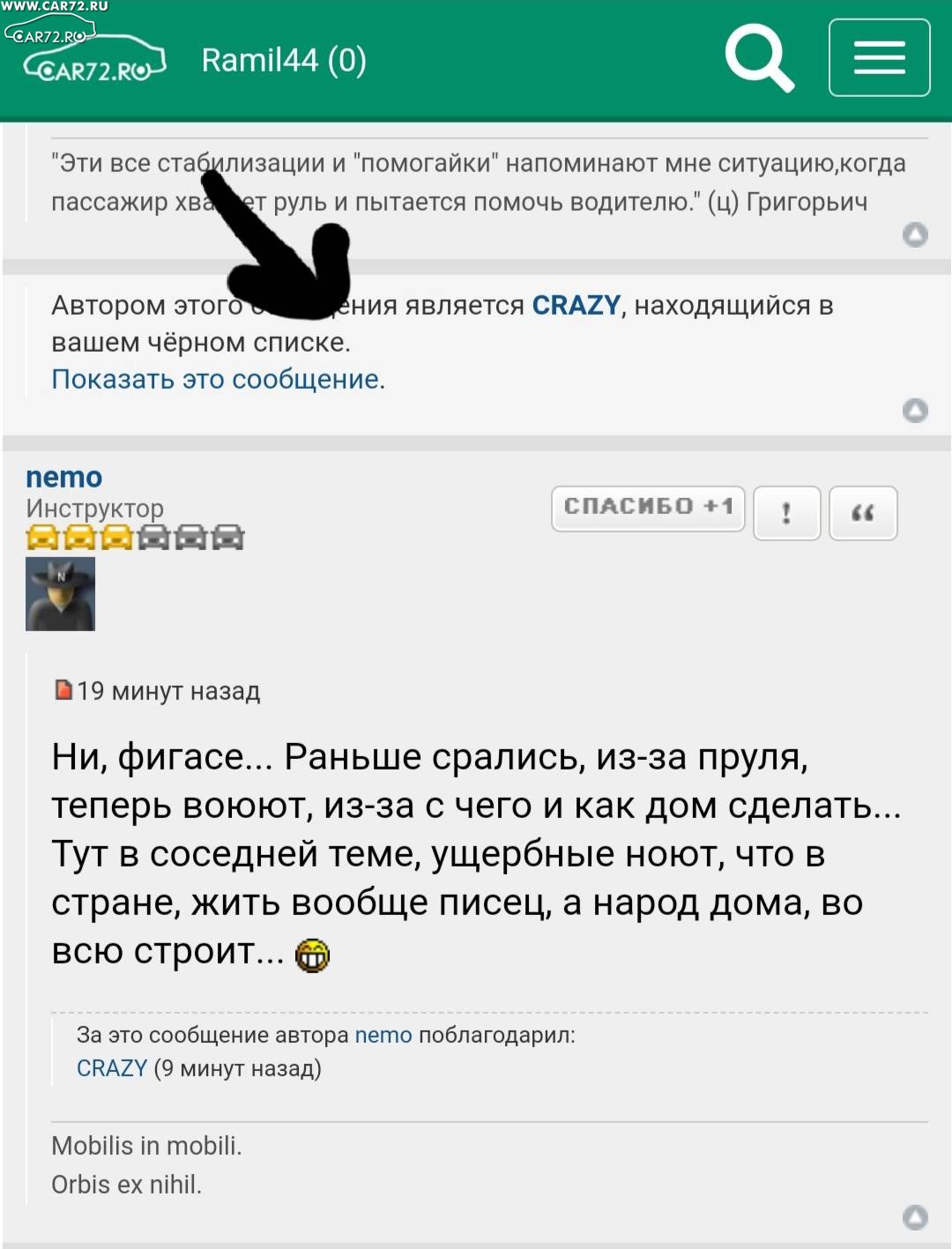This screenshot has height=1249, width=952.
Task: Open Ramil44 (0) user profile
Action: pyautogui.click(x=284, y=60)
